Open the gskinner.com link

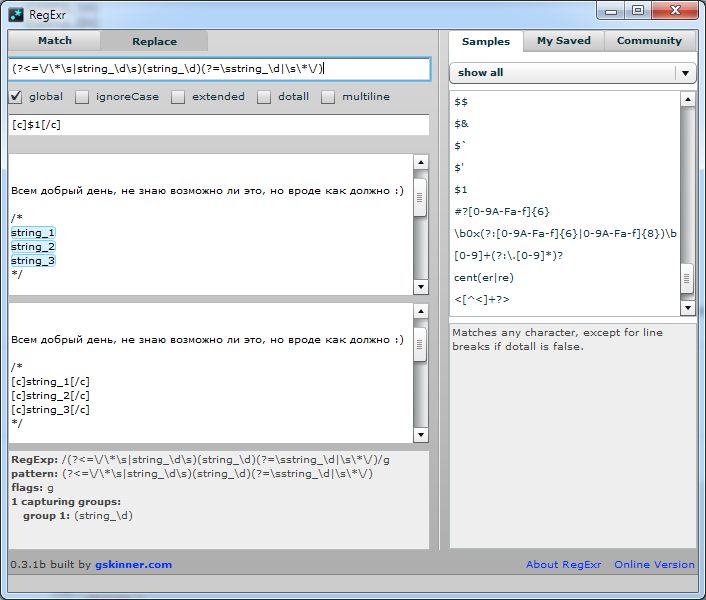pos(133,564)
